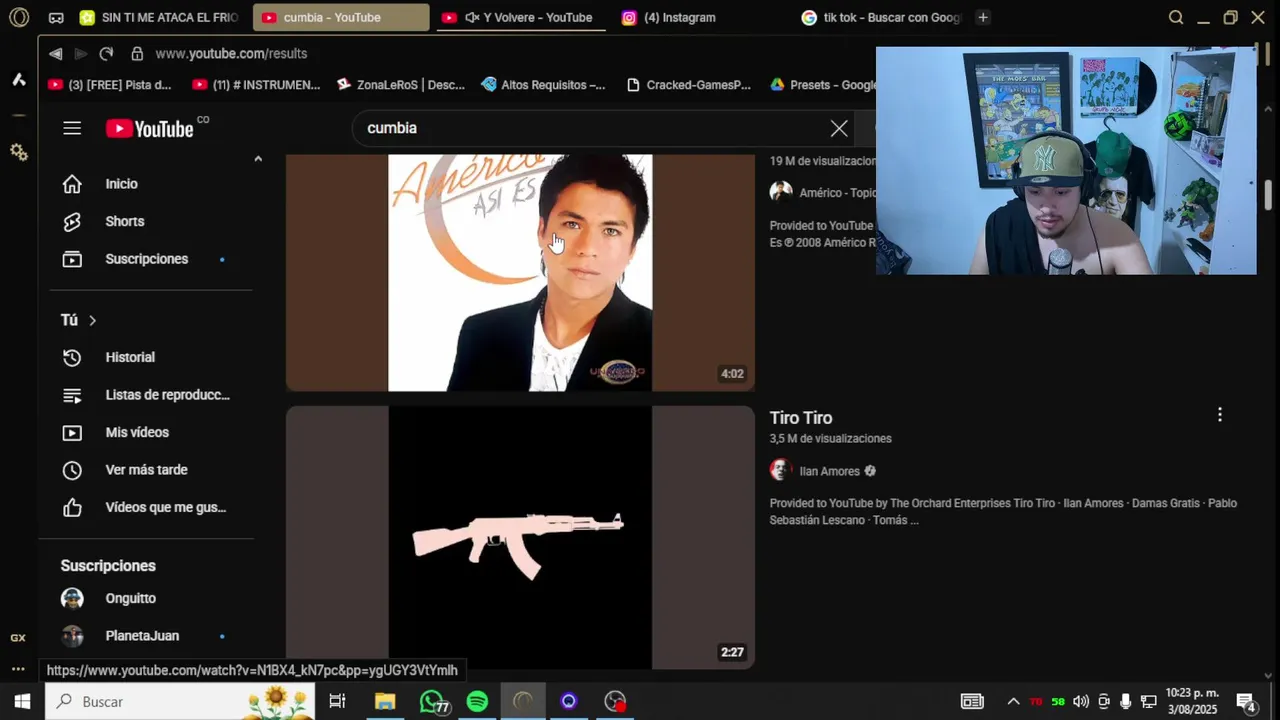The image size is (1280, 720).
Task: Open Spotify from the taskbar
Action: pyautogui.click(x=477, y=701)
